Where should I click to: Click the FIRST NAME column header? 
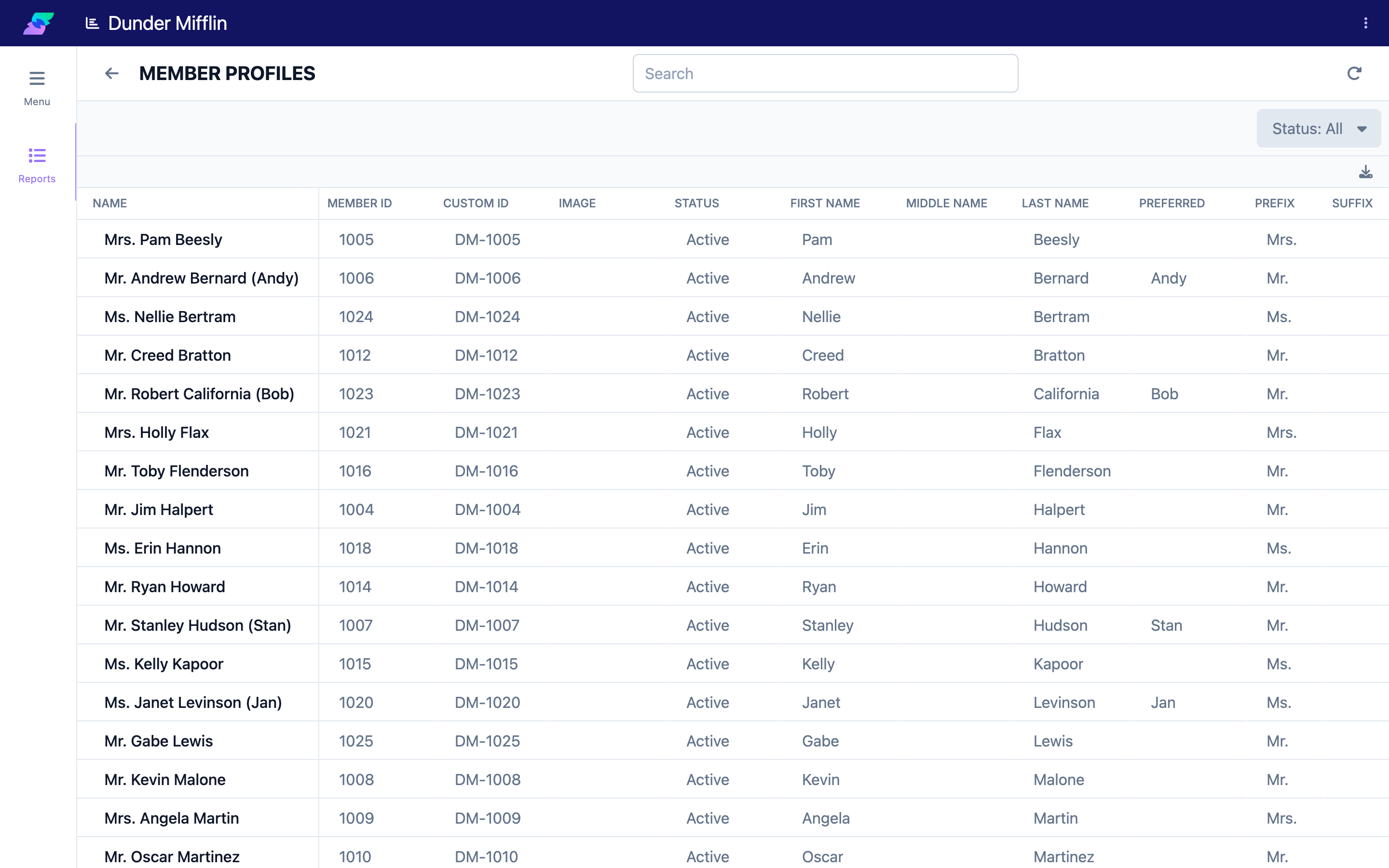point(825,203)
